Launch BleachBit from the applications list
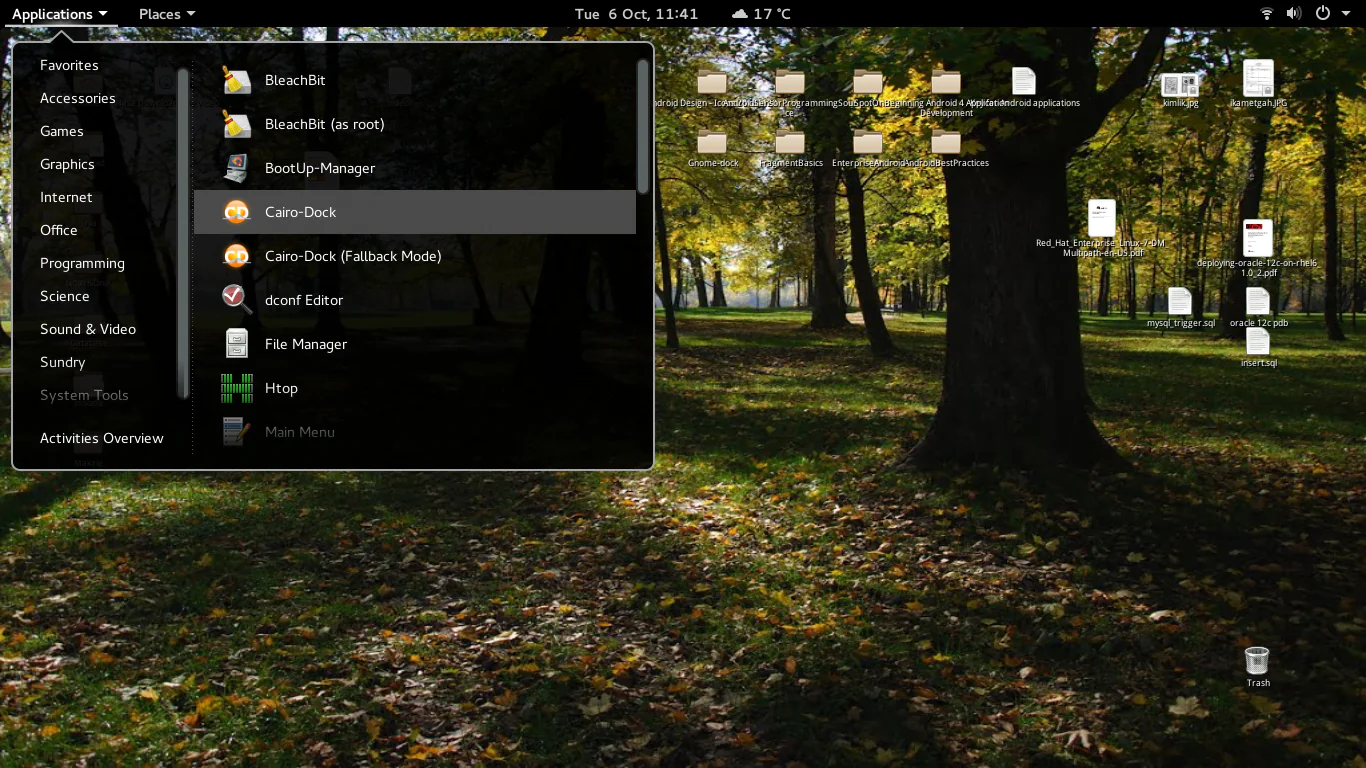Screen dimensions: 1366x768 tap(295, 80)
